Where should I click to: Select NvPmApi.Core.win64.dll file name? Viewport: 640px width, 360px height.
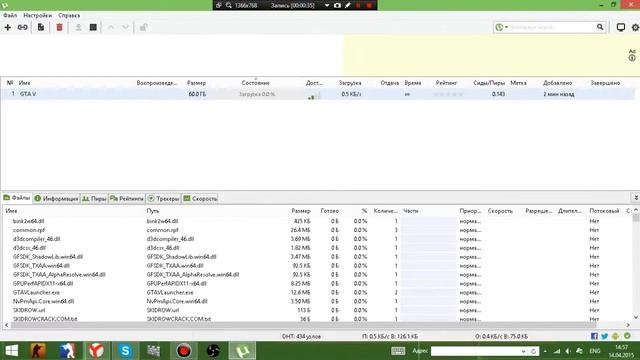coord(43,301)
